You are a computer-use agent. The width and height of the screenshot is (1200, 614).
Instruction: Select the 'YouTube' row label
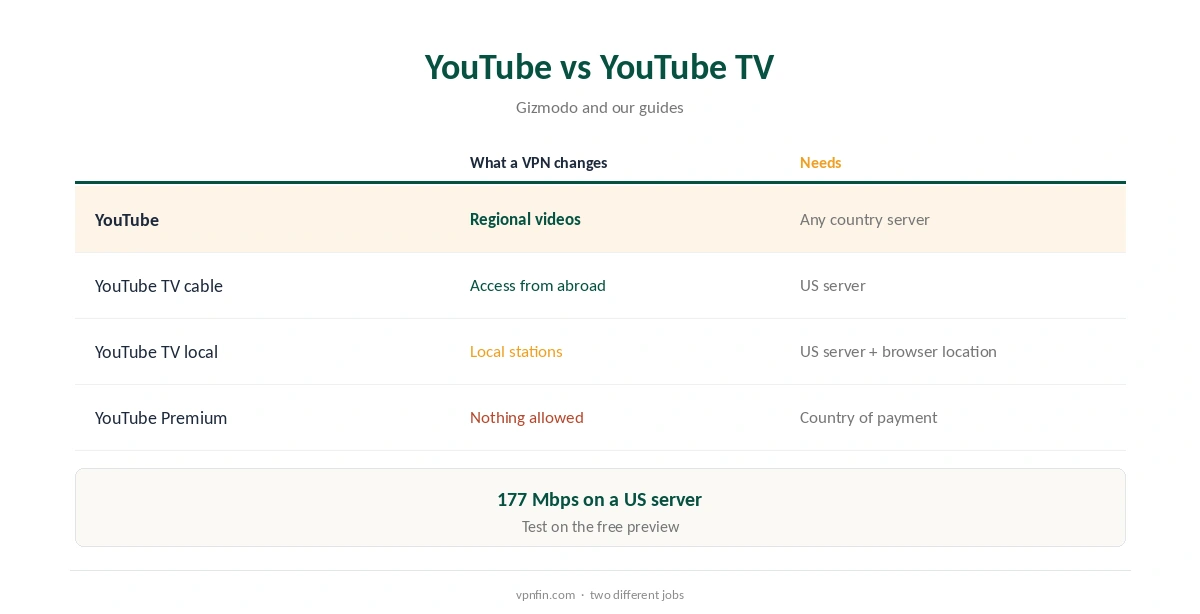127,220
